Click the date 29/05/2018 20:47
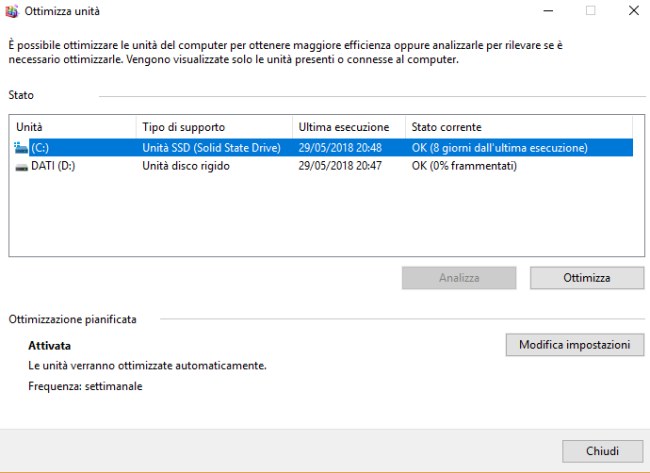 pos(340,166)
